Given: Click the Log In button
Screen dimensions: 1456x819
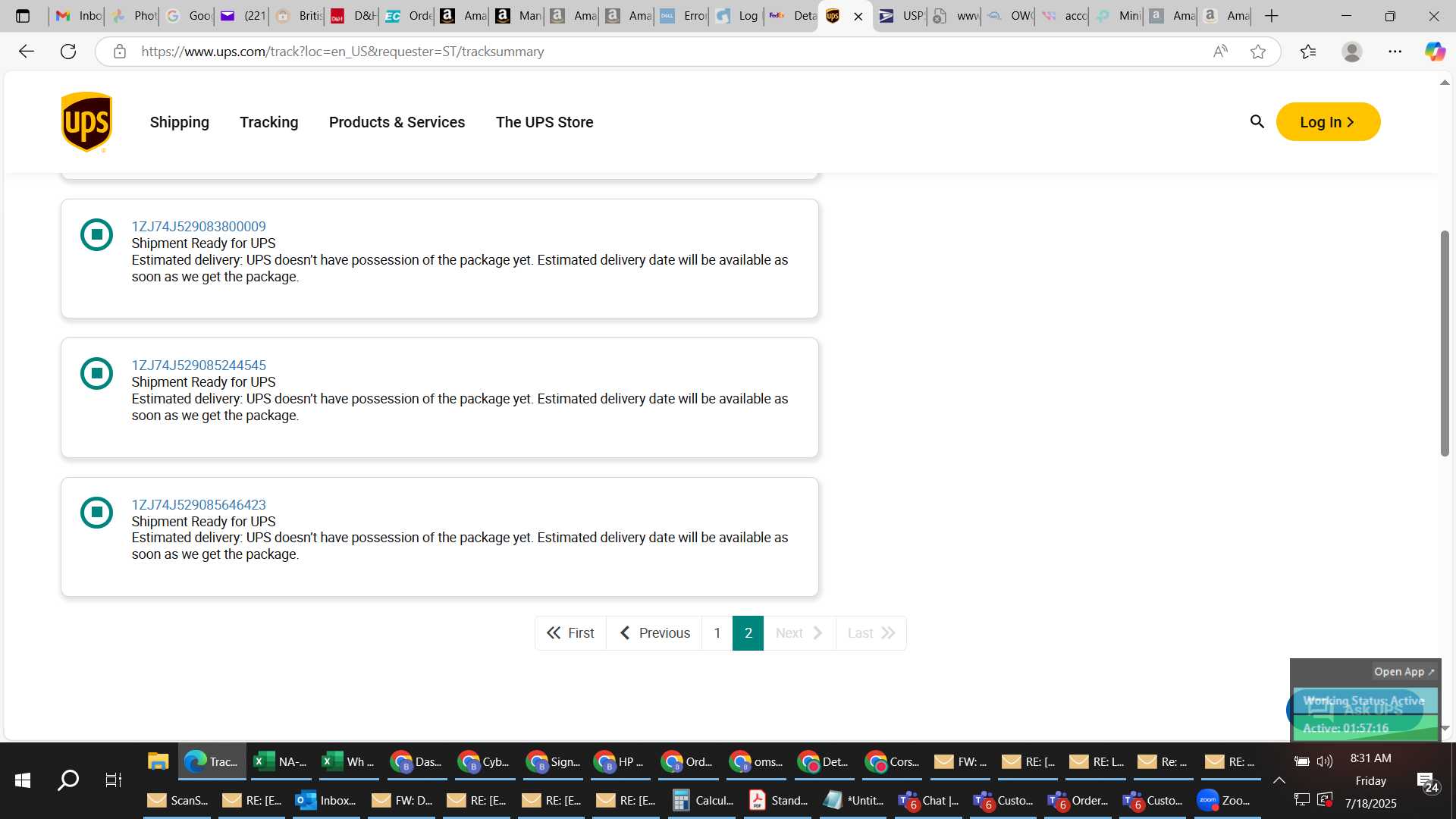Looking at the screenshot, I should point(1328,122).
